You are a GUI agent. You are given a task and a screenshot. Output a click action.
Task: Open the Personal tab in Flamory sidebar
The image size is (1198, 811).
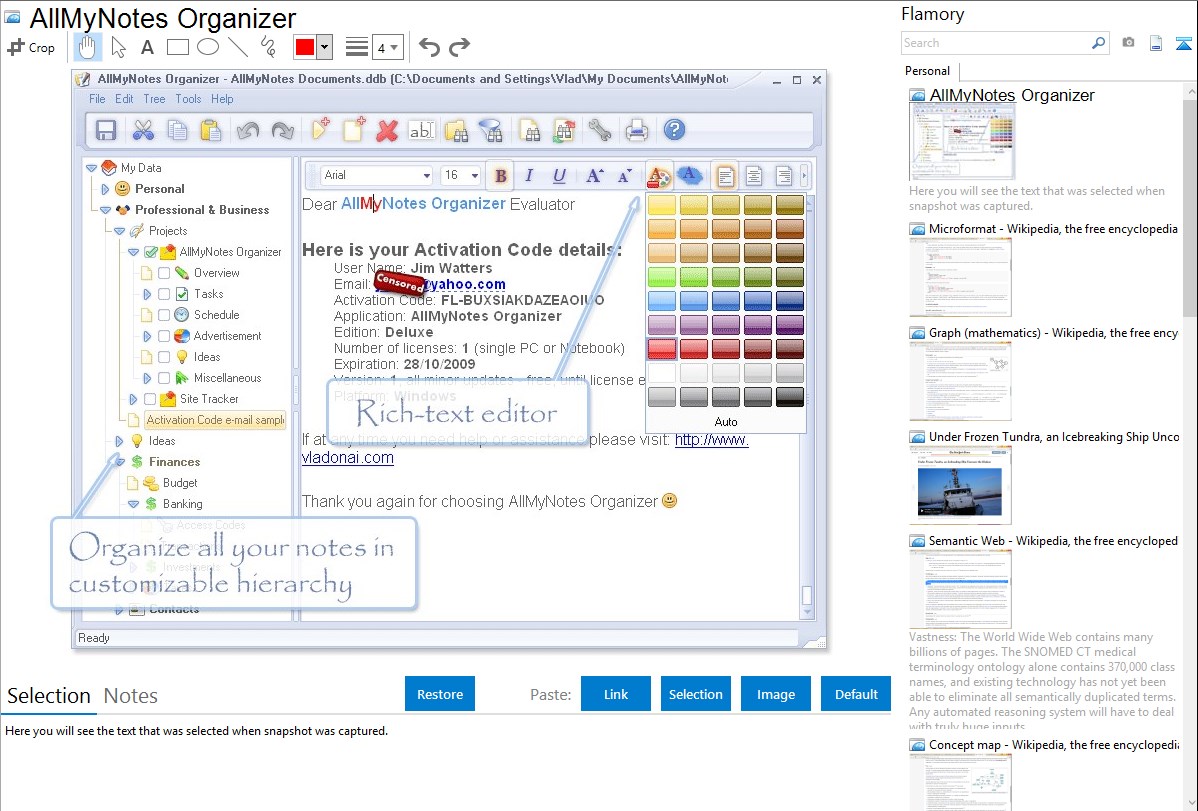coord(928,71)
